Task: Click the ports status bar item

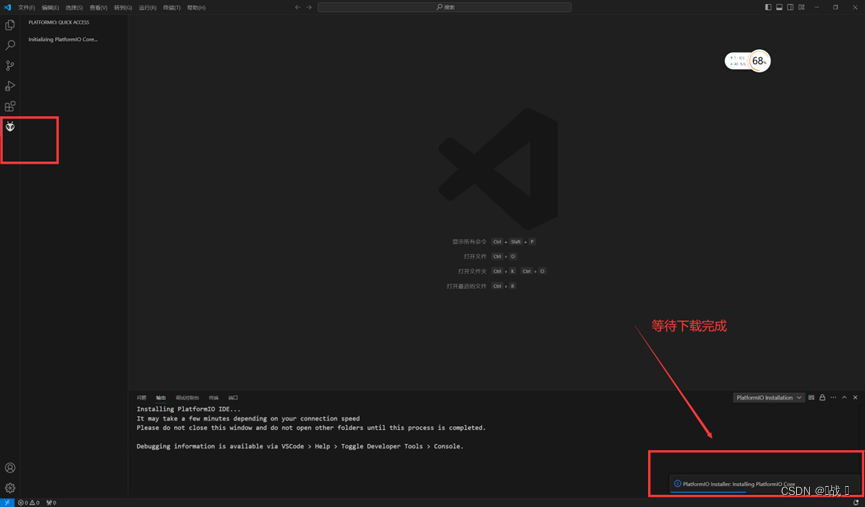Action: point(51,503)
